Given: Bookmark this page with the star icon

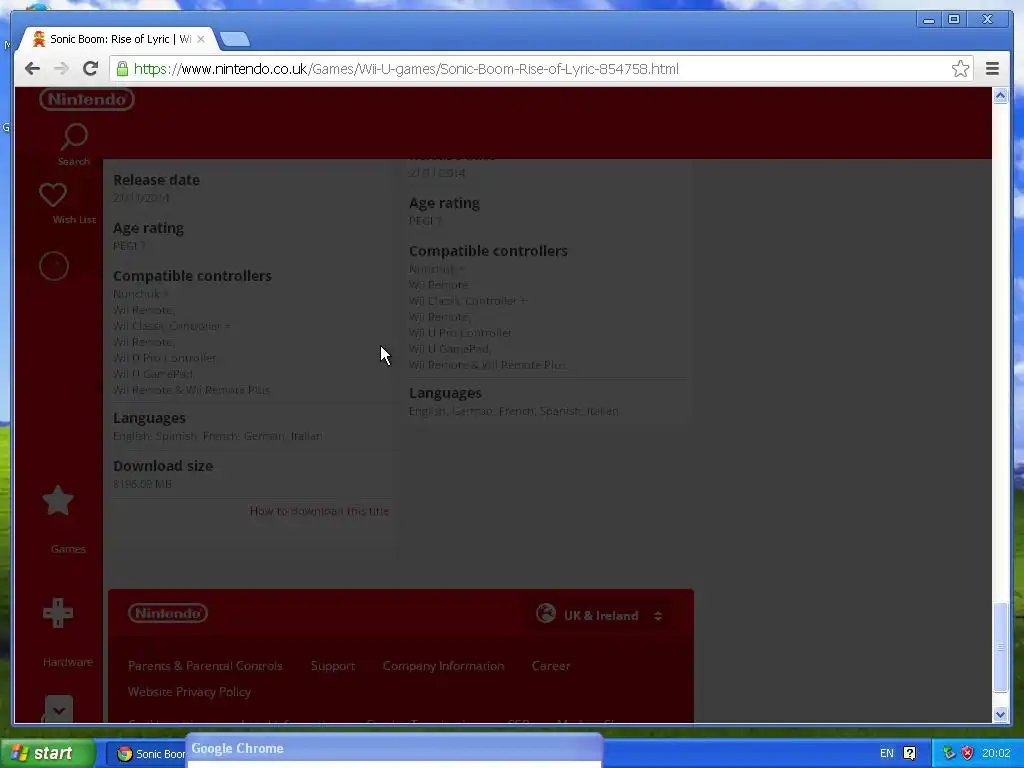Looking at the screenshot, I should pyautogui.click(x=960, y=69).
